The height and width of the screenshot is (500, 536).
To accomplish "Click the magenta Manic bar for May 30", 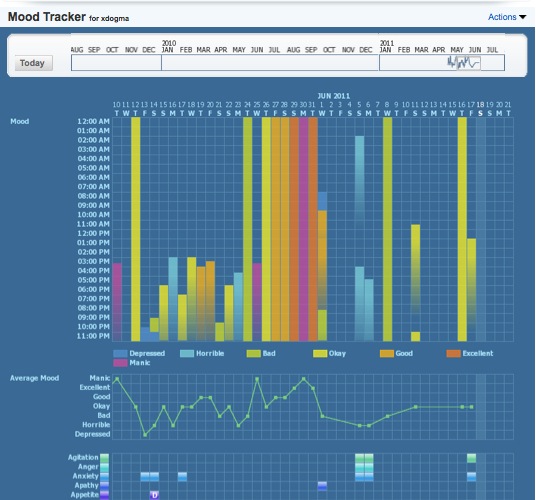I will click(304, 229).
